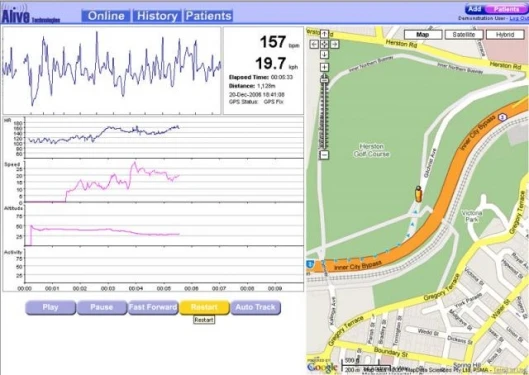
Task: Click the Add button
Action: (x=474, y=9)
